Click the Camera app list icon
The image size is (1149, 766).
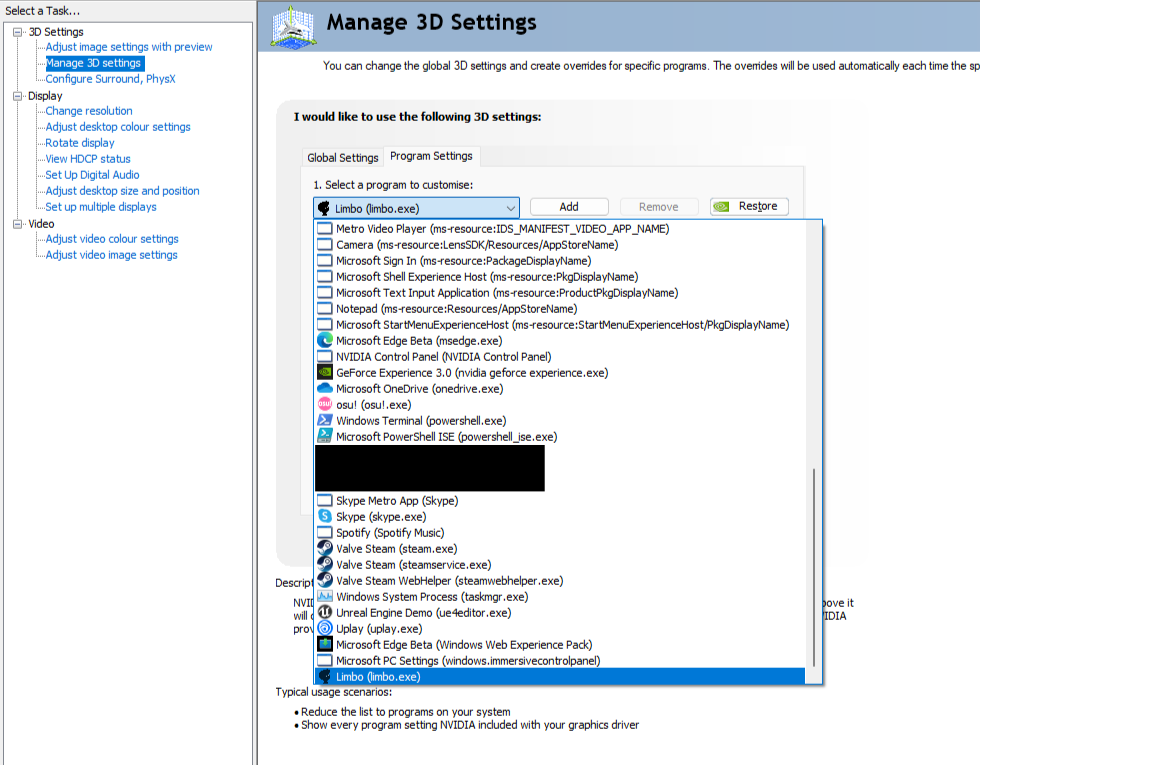pos(325,244)
